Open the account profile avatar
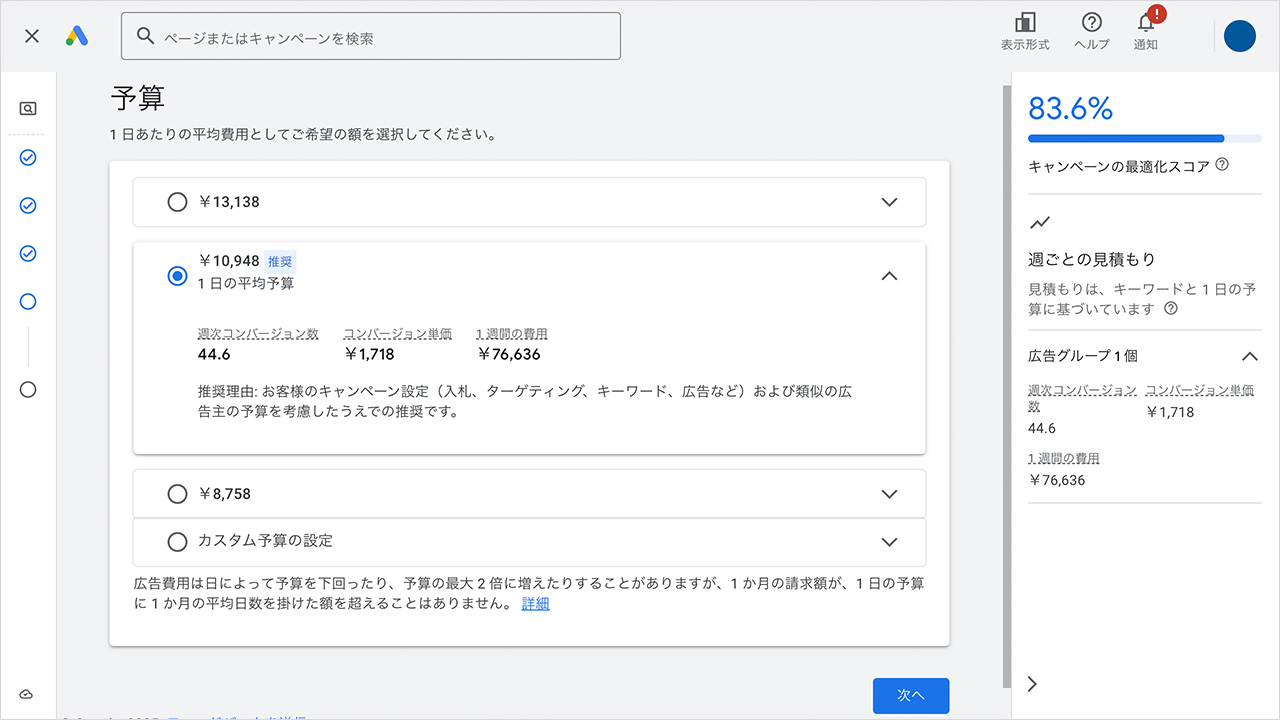The width and height of the screenshot is (1280, 720). click(1239, 36)
